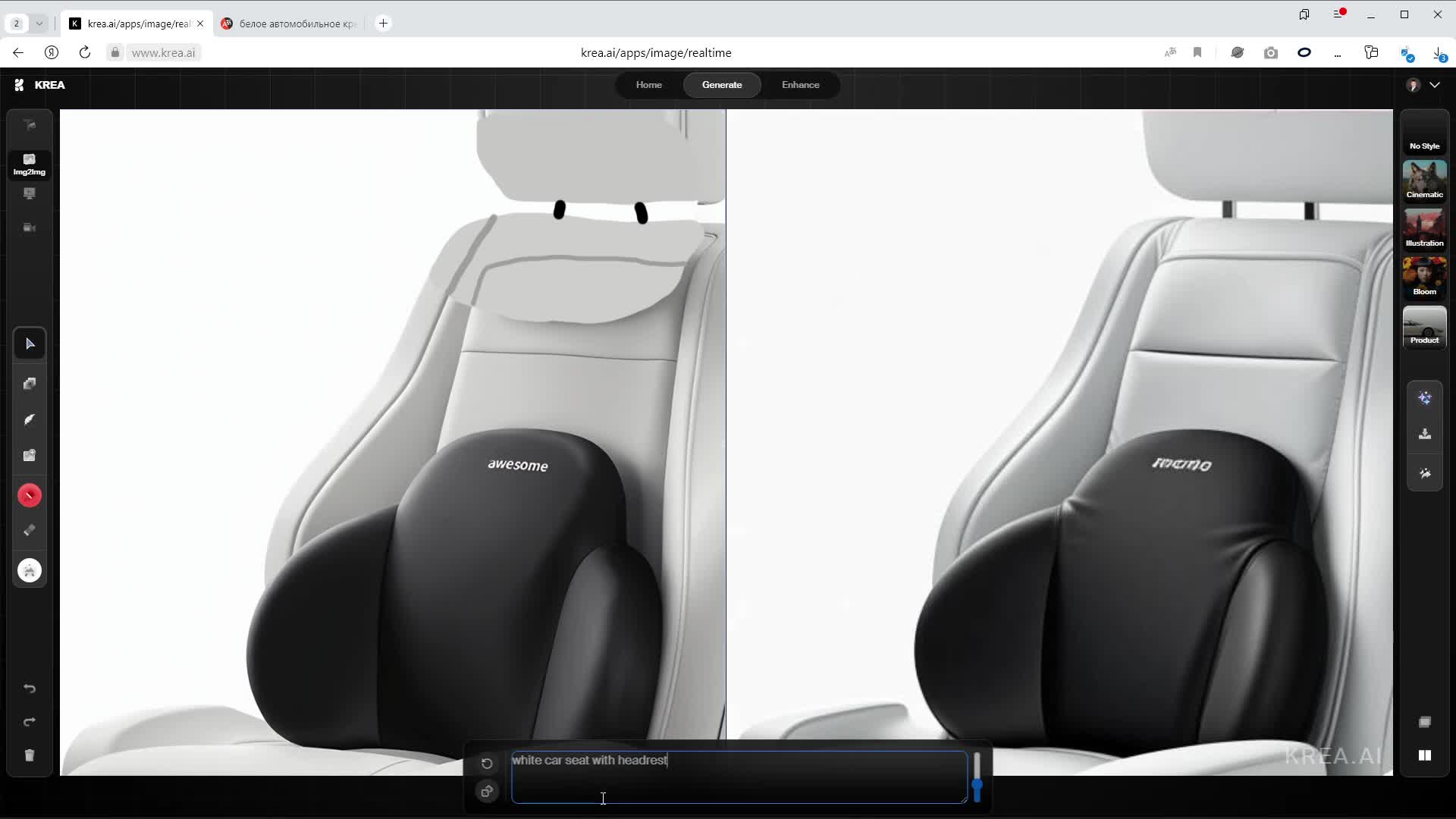Click the sparkle enhance icon
This screenshot has width=1456, height=819.
tap(1425, 398)
